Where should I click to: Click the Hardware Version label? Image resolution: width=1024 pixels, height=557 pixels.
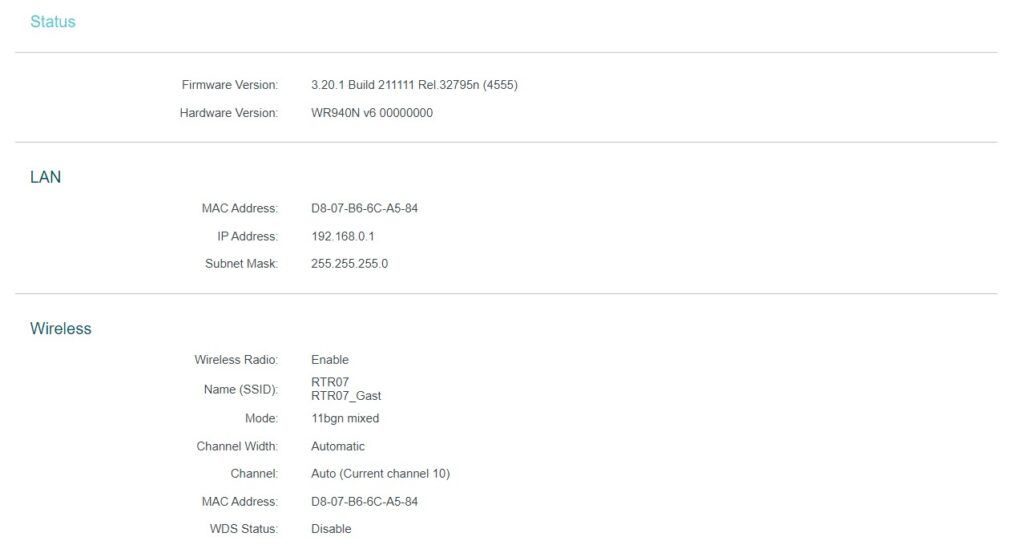coord(229,113)
